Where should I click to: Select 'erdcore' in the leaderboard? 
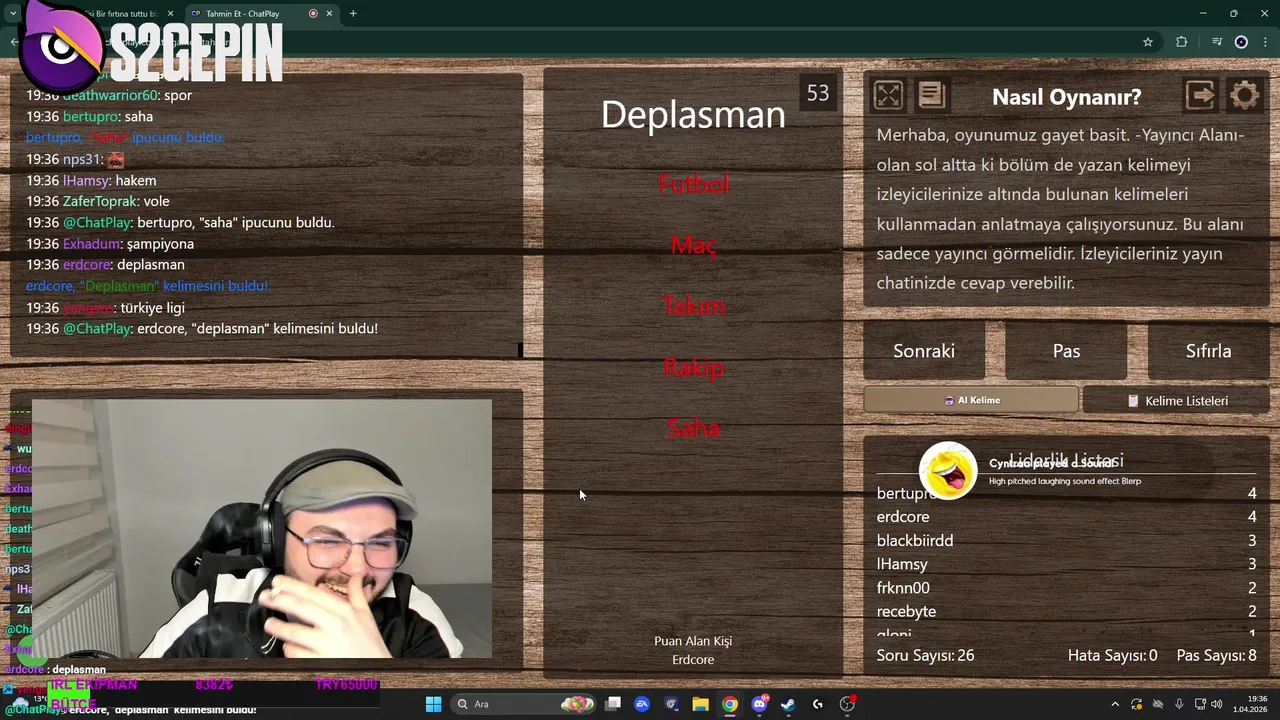(903, 517)
